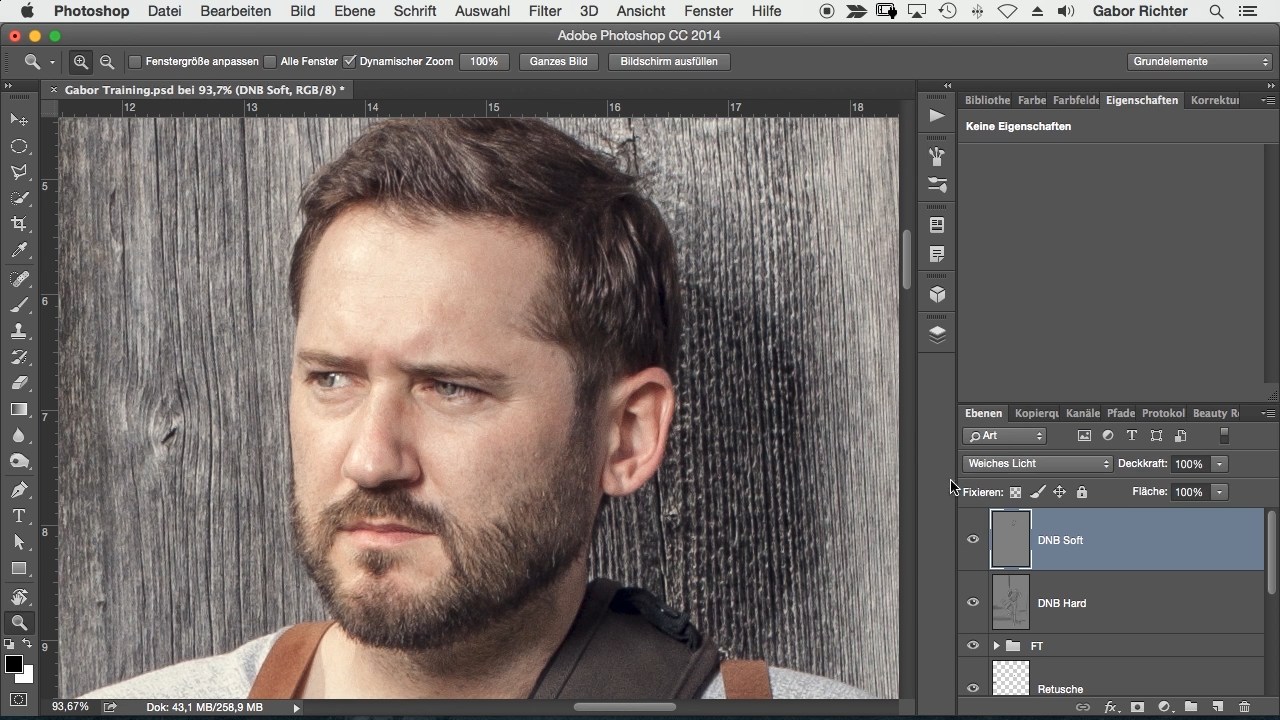The height and width of the screenshot is (720, 1280).
Task: Select the History Brush tool
Action: [19, 357]
